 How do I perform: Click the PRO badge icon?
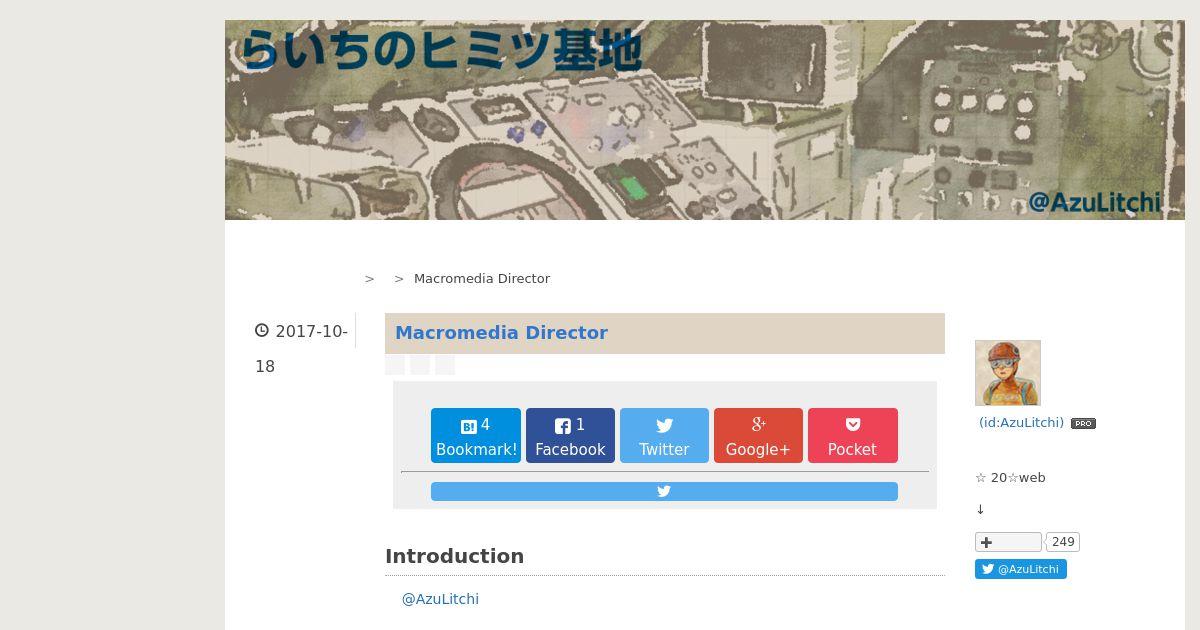(x=1083, y=424)
